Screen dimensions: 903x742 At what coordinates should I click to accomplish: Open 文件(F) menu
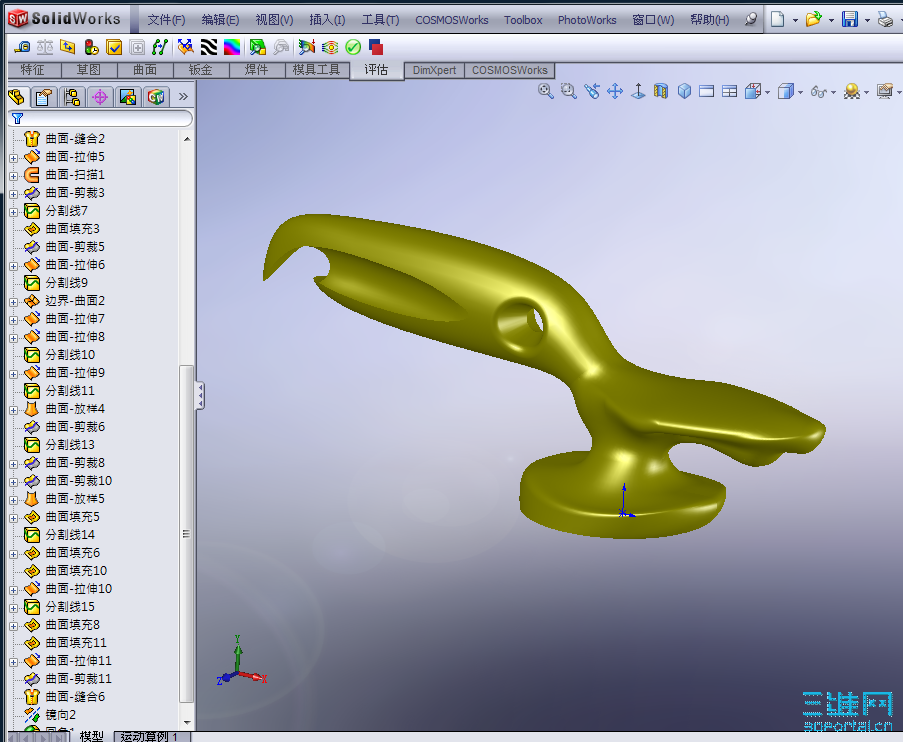[x=166, y=20]
